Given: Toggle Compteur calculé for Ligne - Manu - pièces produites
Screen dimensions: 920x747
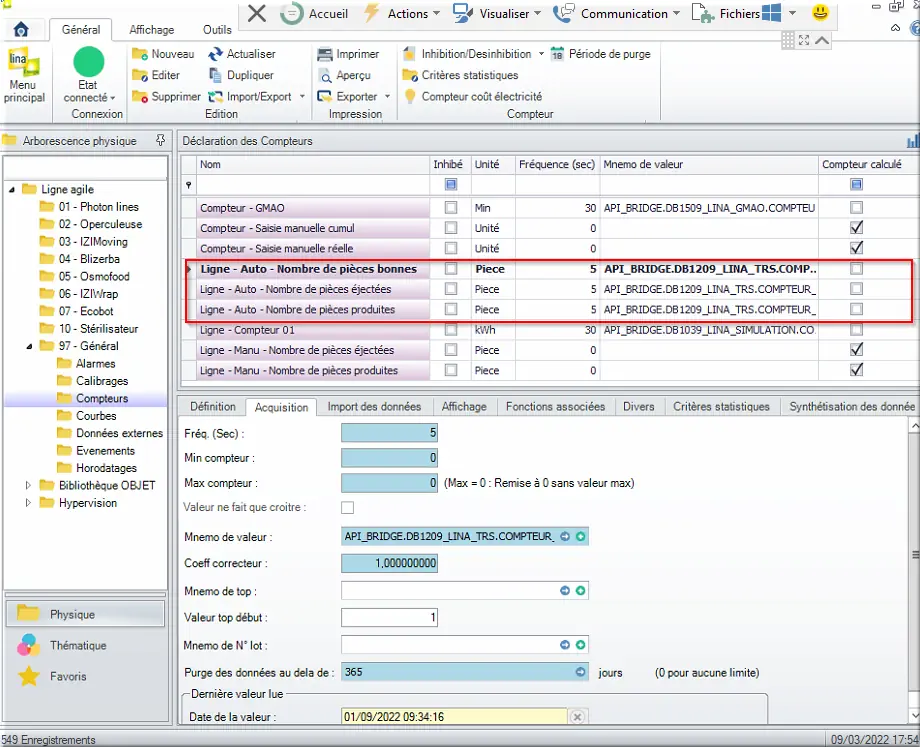Looking at the screenshot, I should click(857, 370).
